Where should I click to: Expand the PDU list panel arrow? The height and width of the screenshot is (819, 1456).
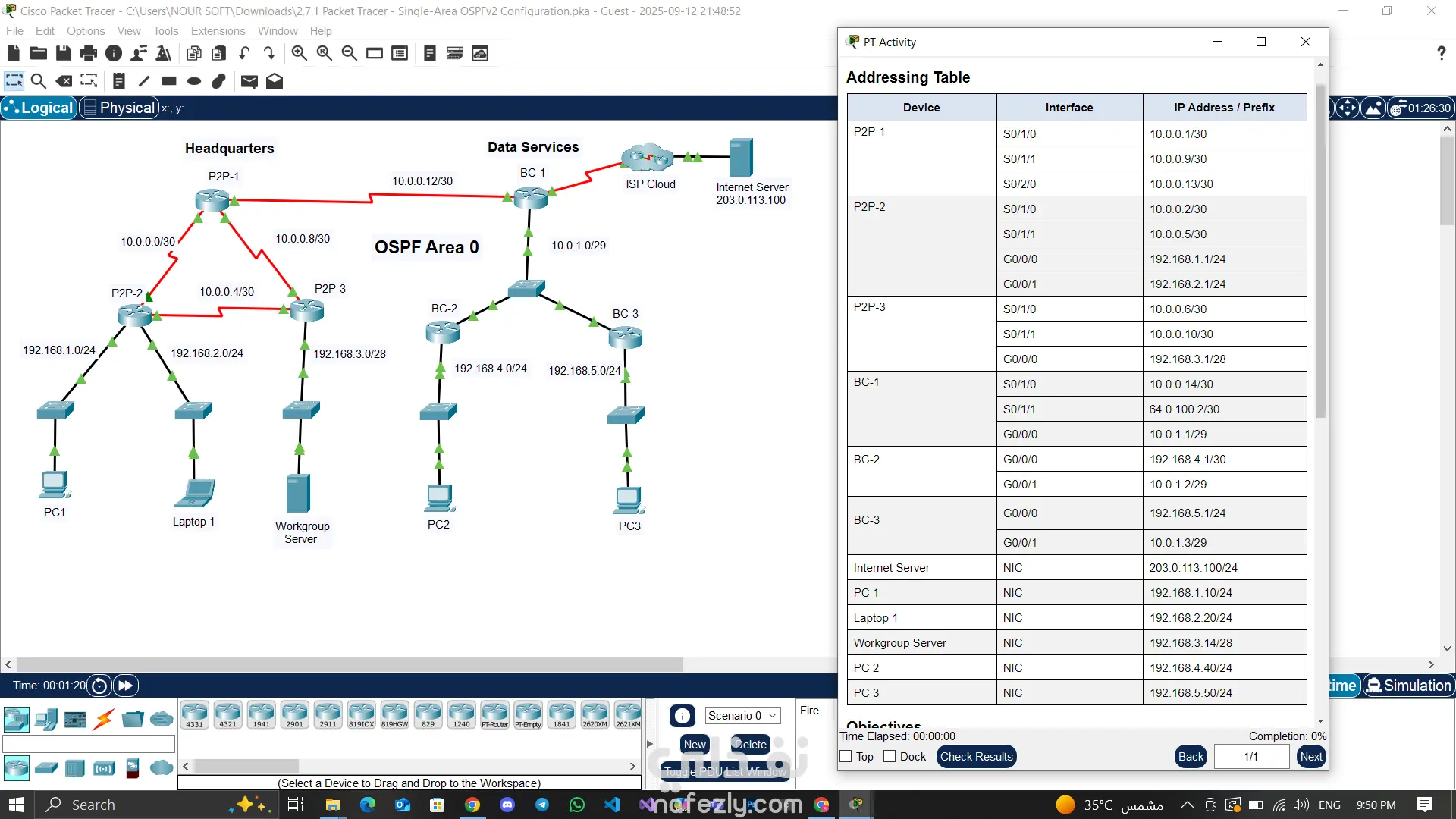tap(649, 744)
